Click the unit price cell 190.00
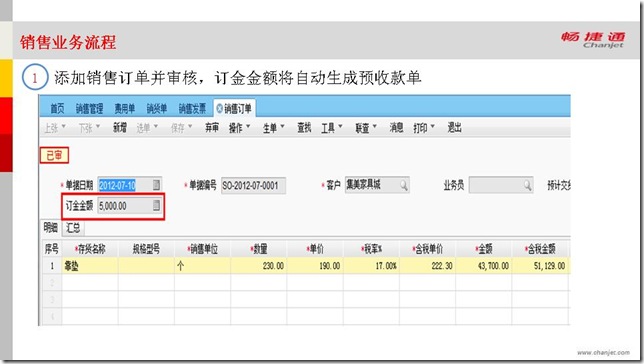This screenshot has height=364, width=644. pos(315,266)
